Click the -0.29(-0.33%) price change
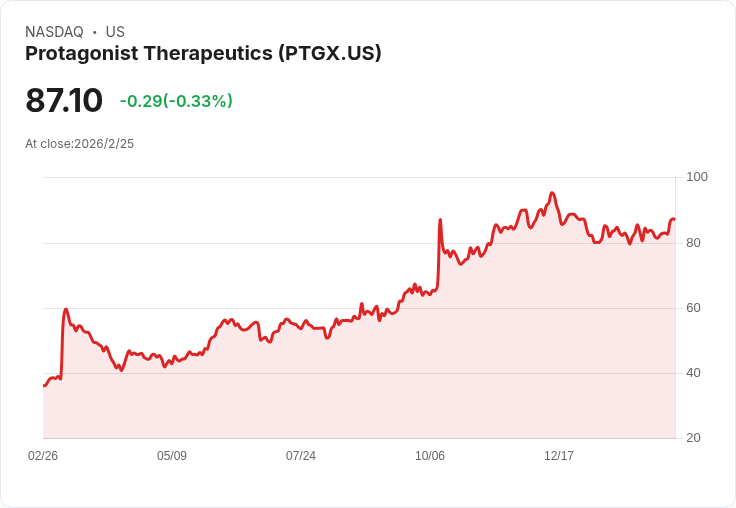This screenshot has width=736, height=508. 176,101
